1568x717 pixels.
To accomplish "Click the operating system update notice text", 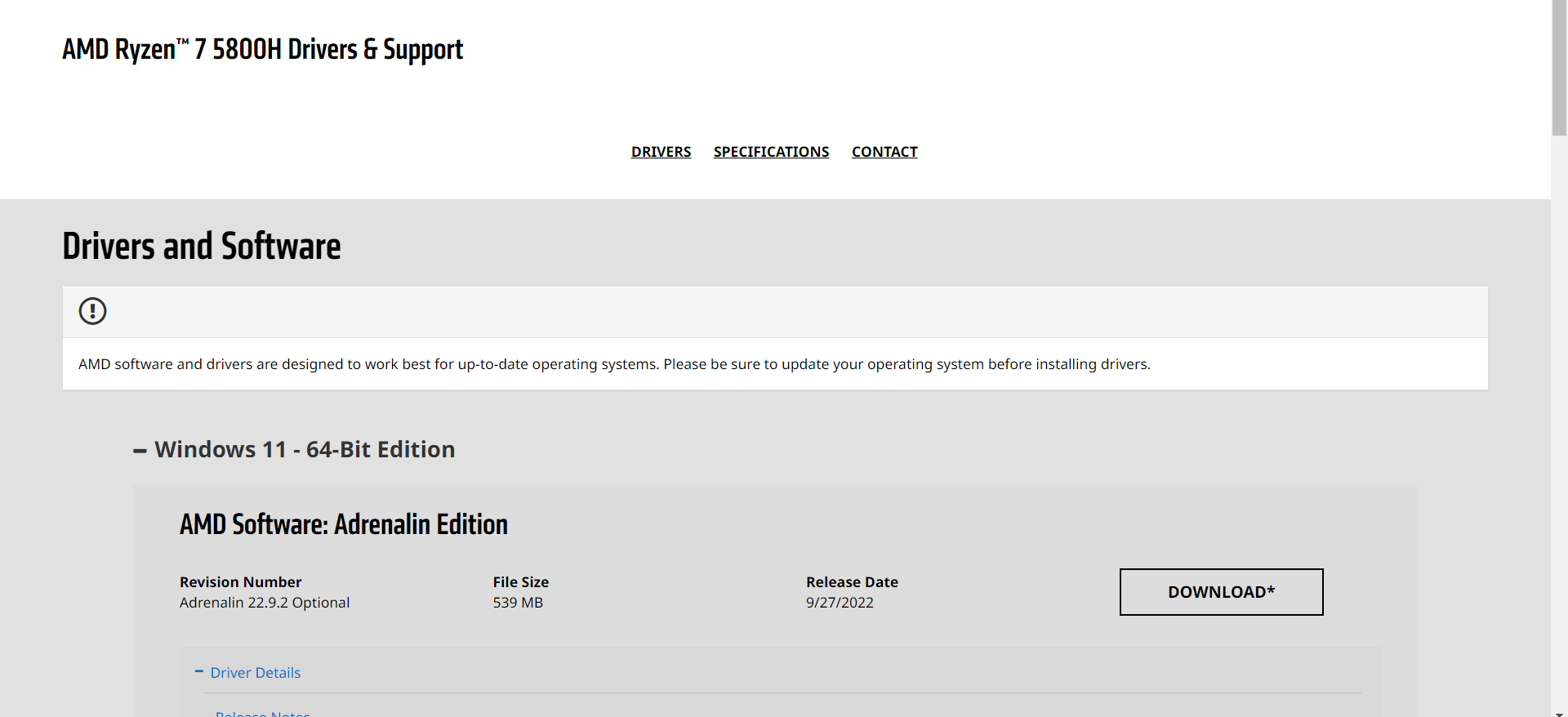I will [x=614, y=364].
